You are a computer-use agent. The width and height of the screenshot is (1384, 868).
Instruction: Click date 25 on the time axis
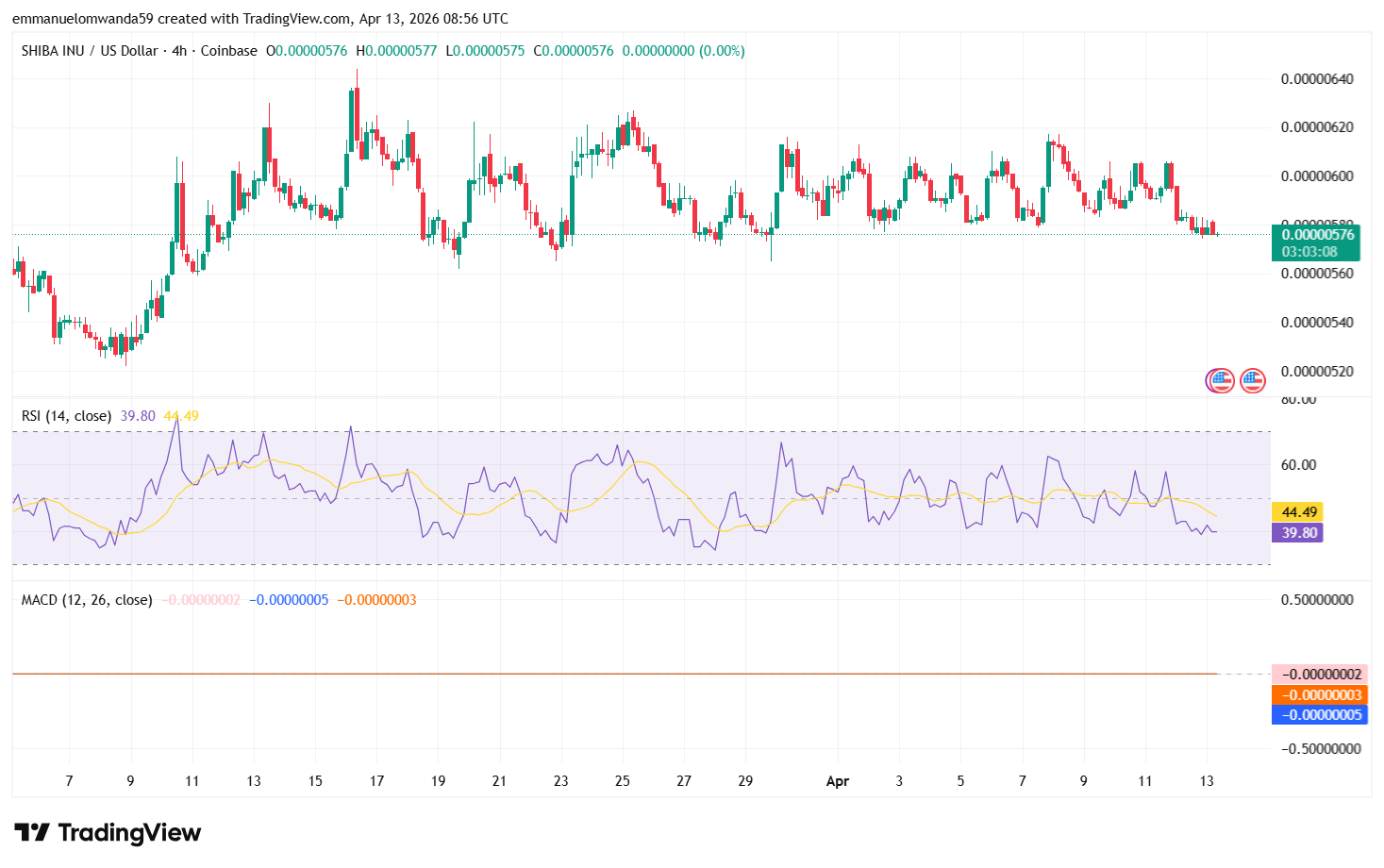pos(623,781)
